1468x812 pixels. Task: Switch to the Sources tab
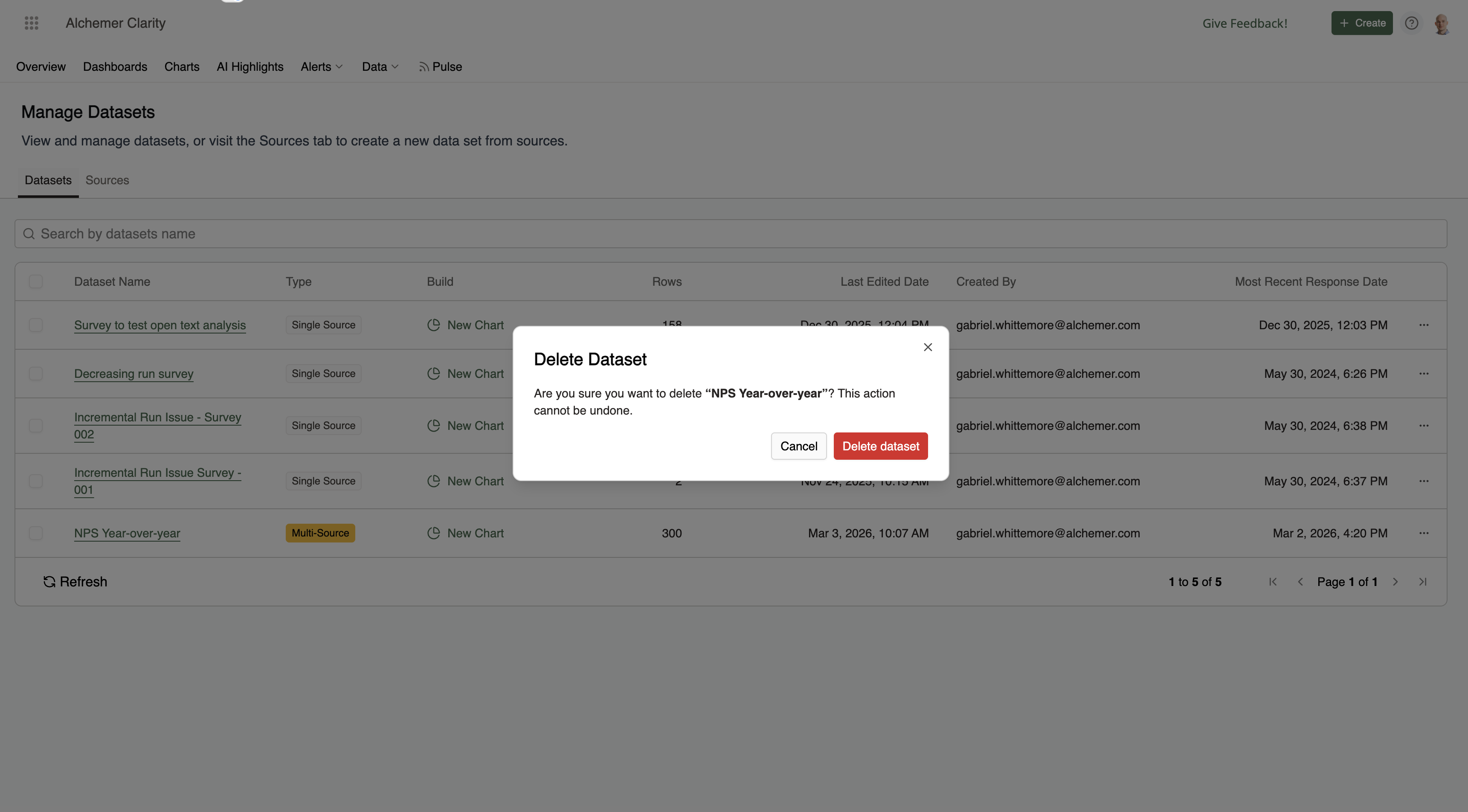pyautogui.click(x=107, y=180)
